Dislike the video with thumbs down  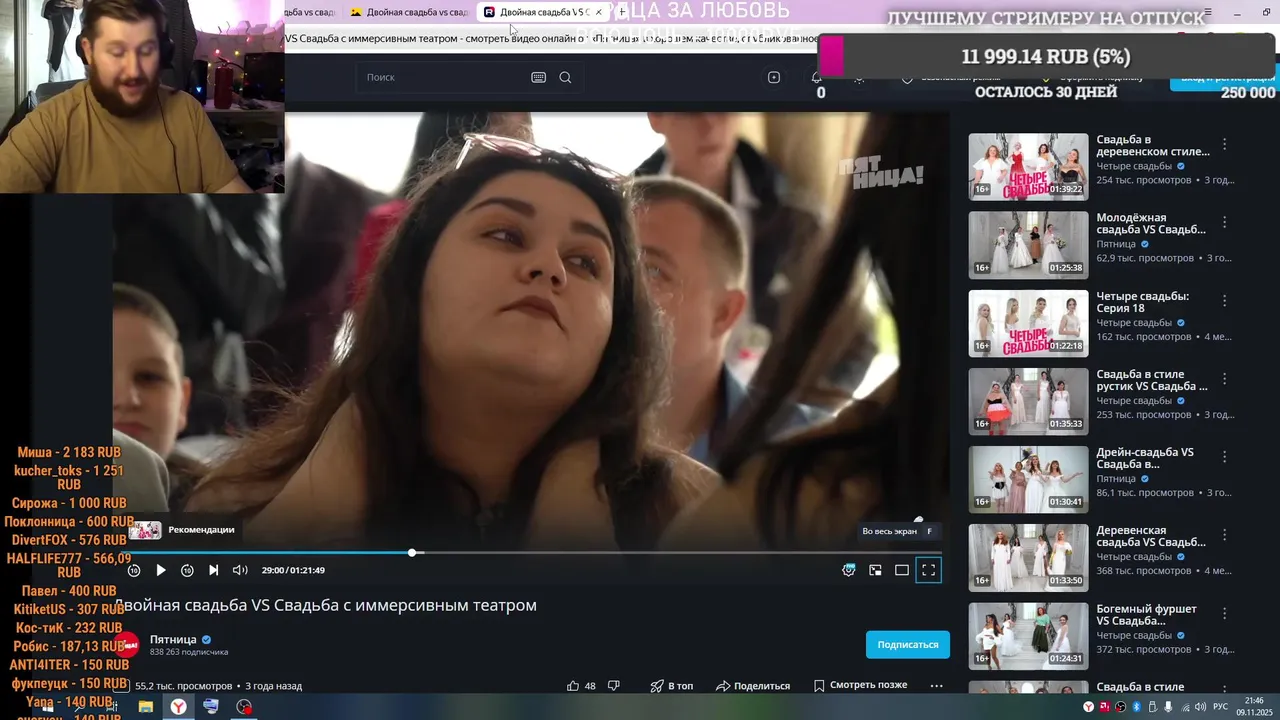pos(614,686)
